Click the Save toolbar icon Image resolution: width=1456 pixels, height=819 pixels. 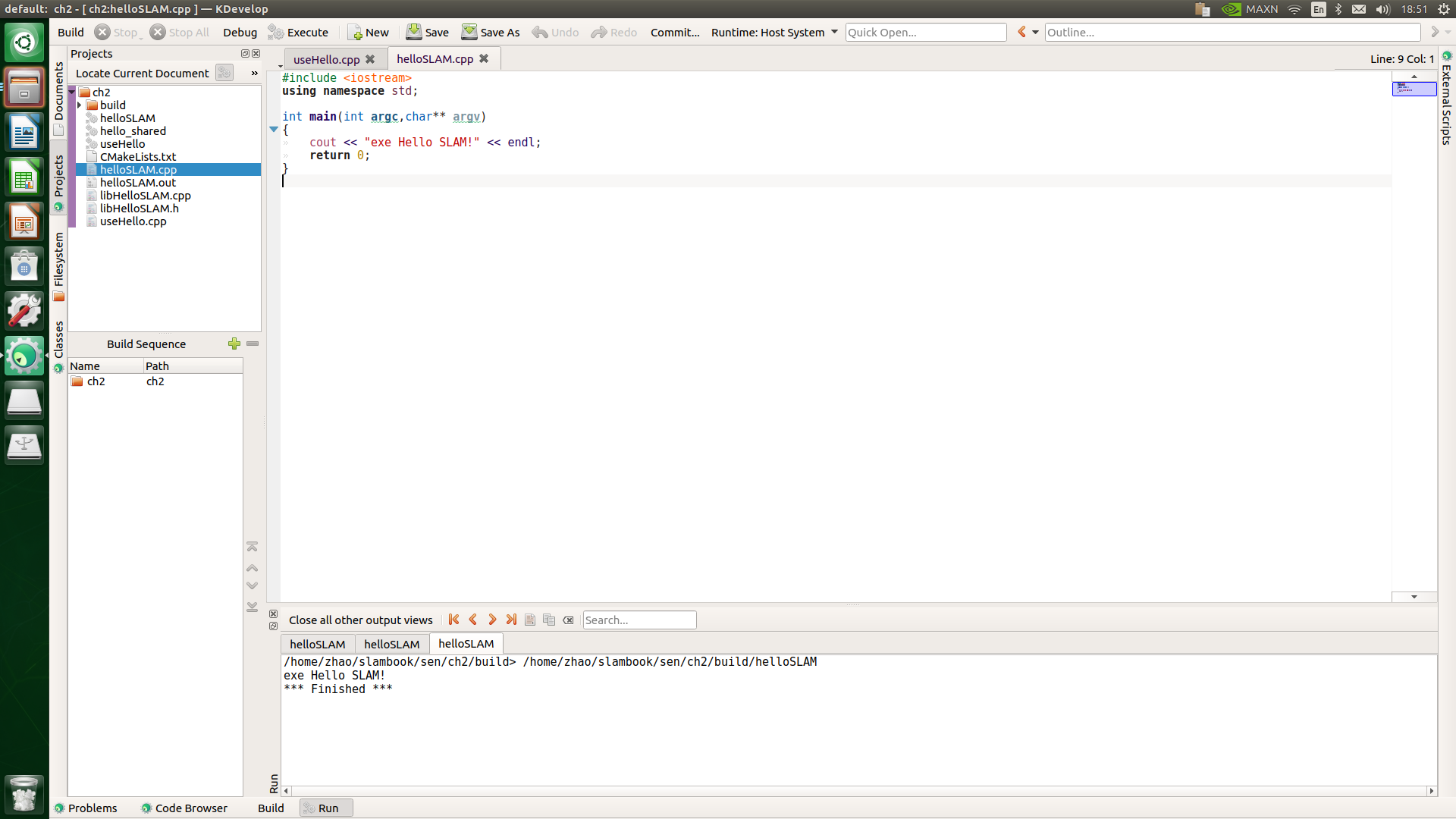coord(414,32)
